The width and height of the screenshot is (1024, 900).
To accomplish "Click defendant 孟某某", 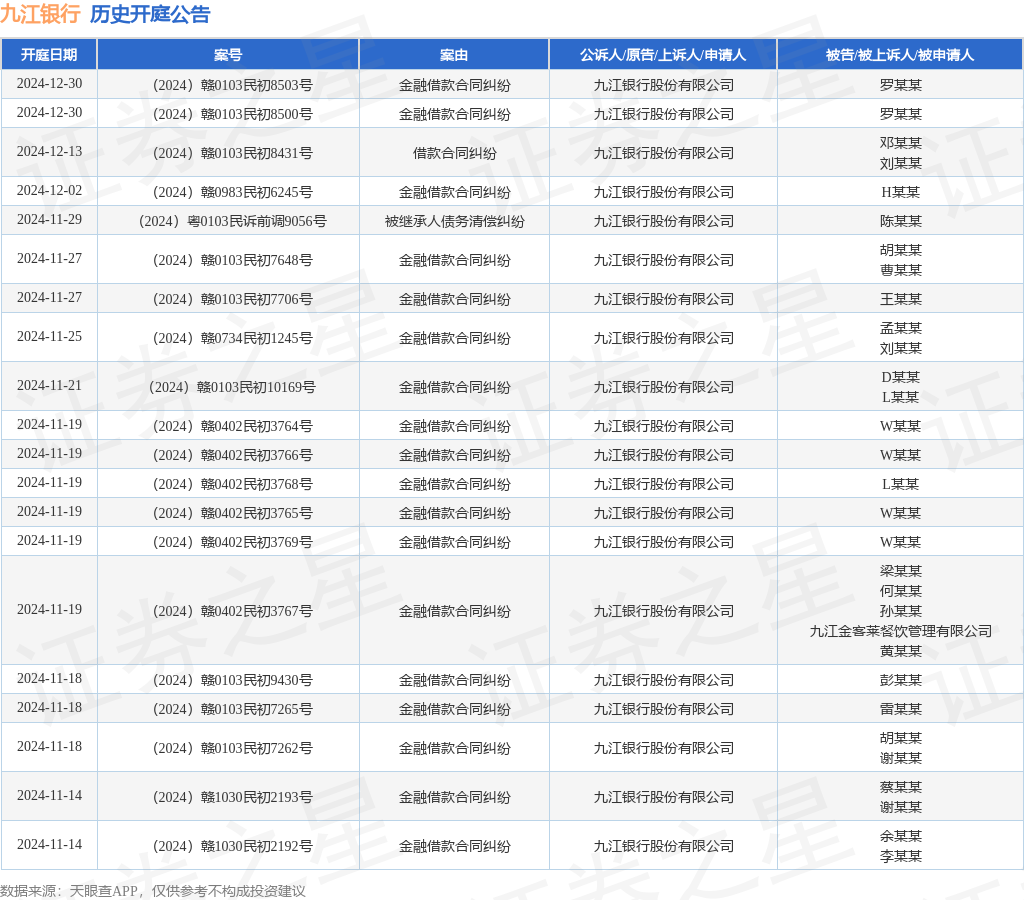I will pos(901,328).
